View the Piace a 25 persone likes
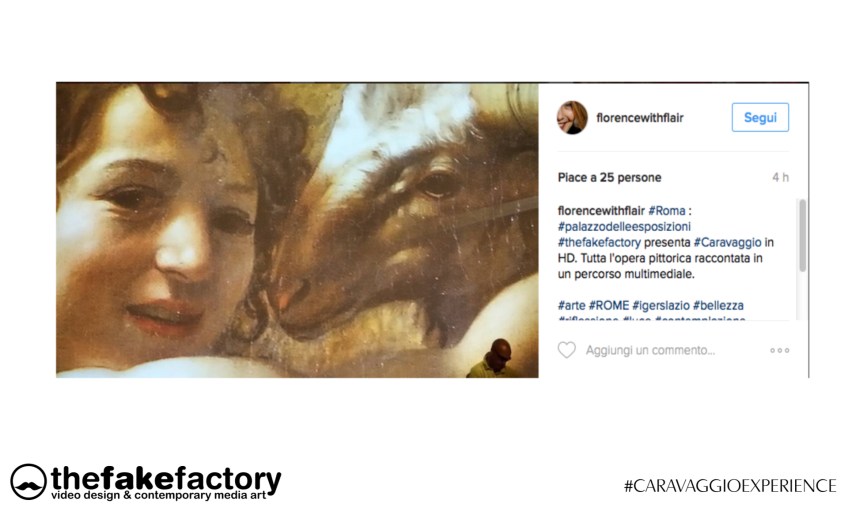 pos(610,177)
